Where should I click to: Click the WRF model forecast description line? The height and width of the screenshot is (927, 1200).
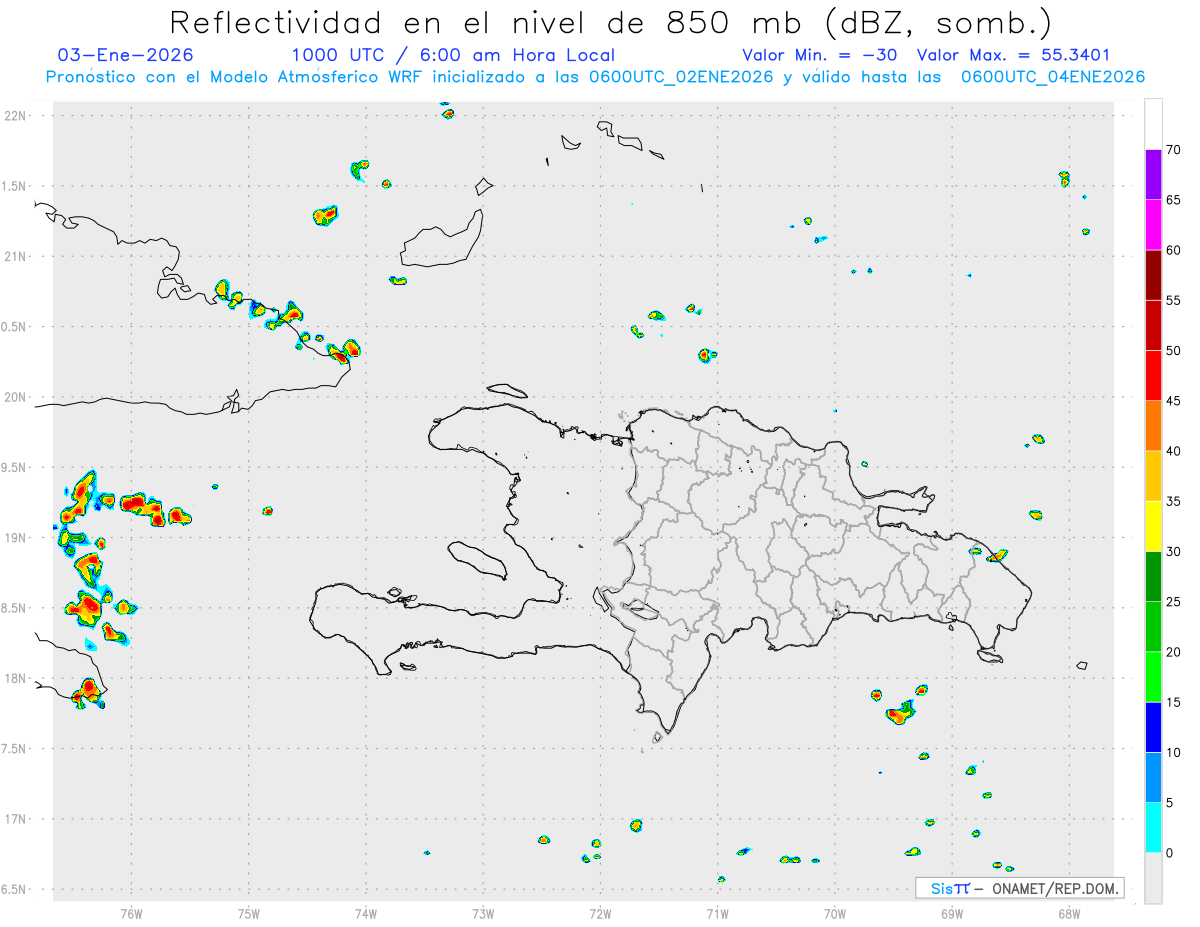click(x=595, y=77)
